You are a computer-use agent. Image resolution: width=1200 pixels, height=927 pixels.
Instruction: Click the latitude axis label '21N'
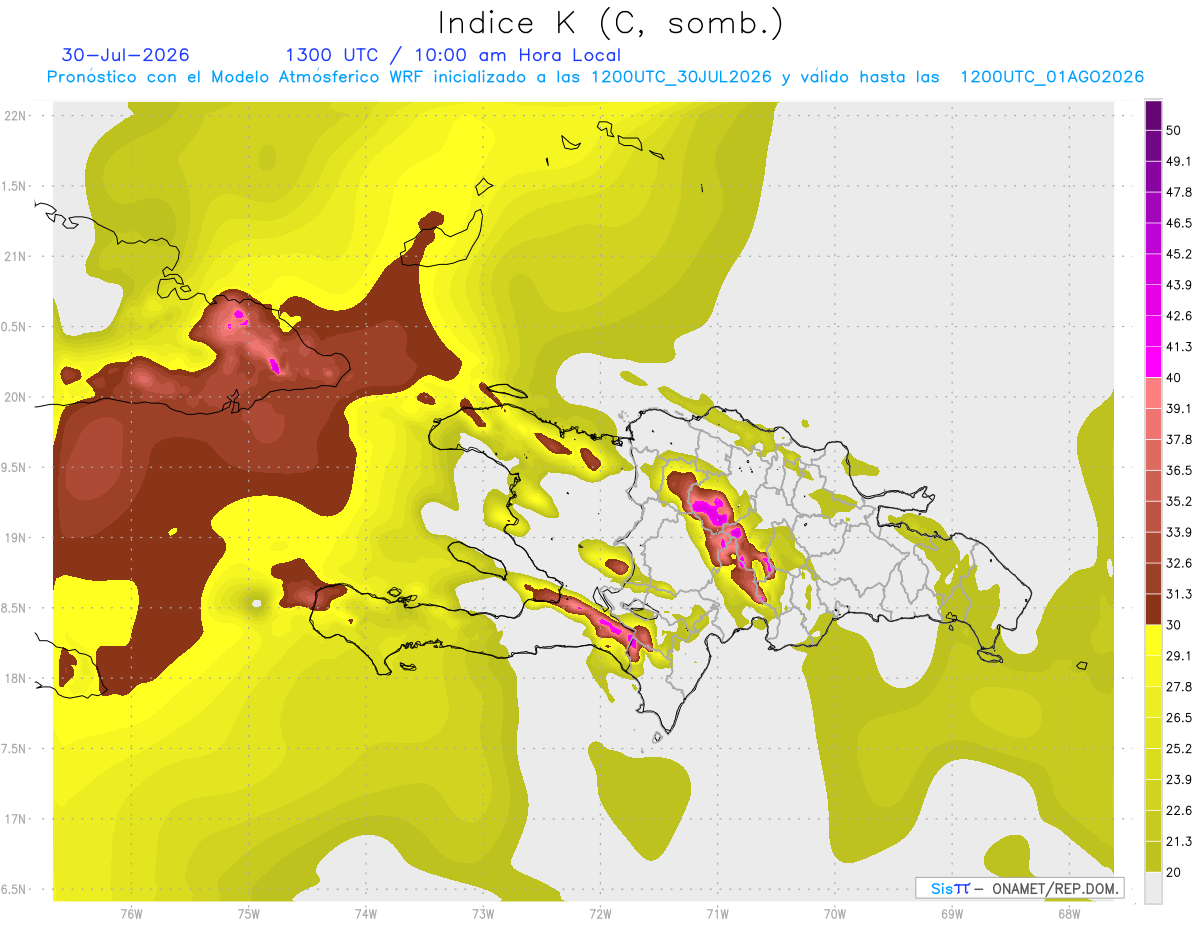point(16,256)
